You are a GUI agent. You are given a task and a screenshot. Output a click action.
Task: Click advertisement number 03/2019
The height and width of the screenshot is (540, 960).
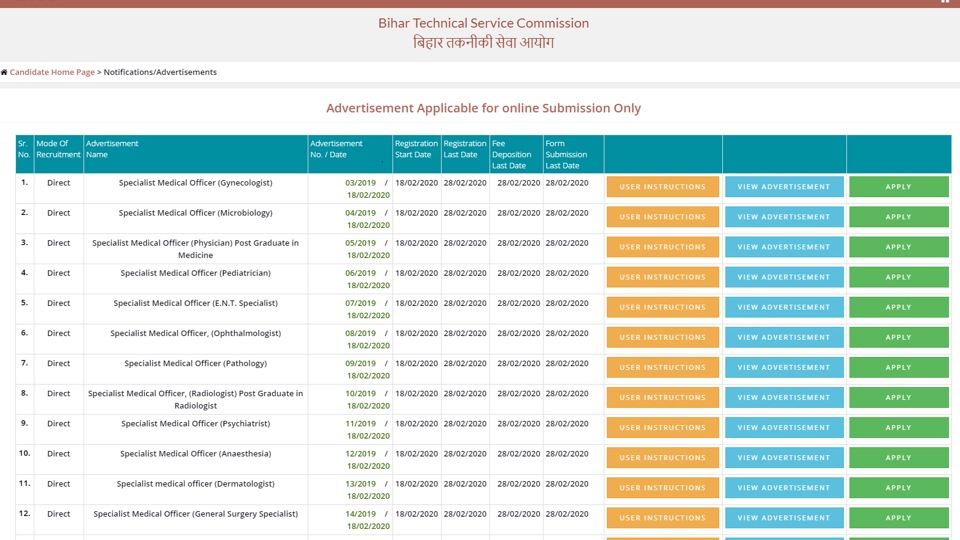(361, 183)
